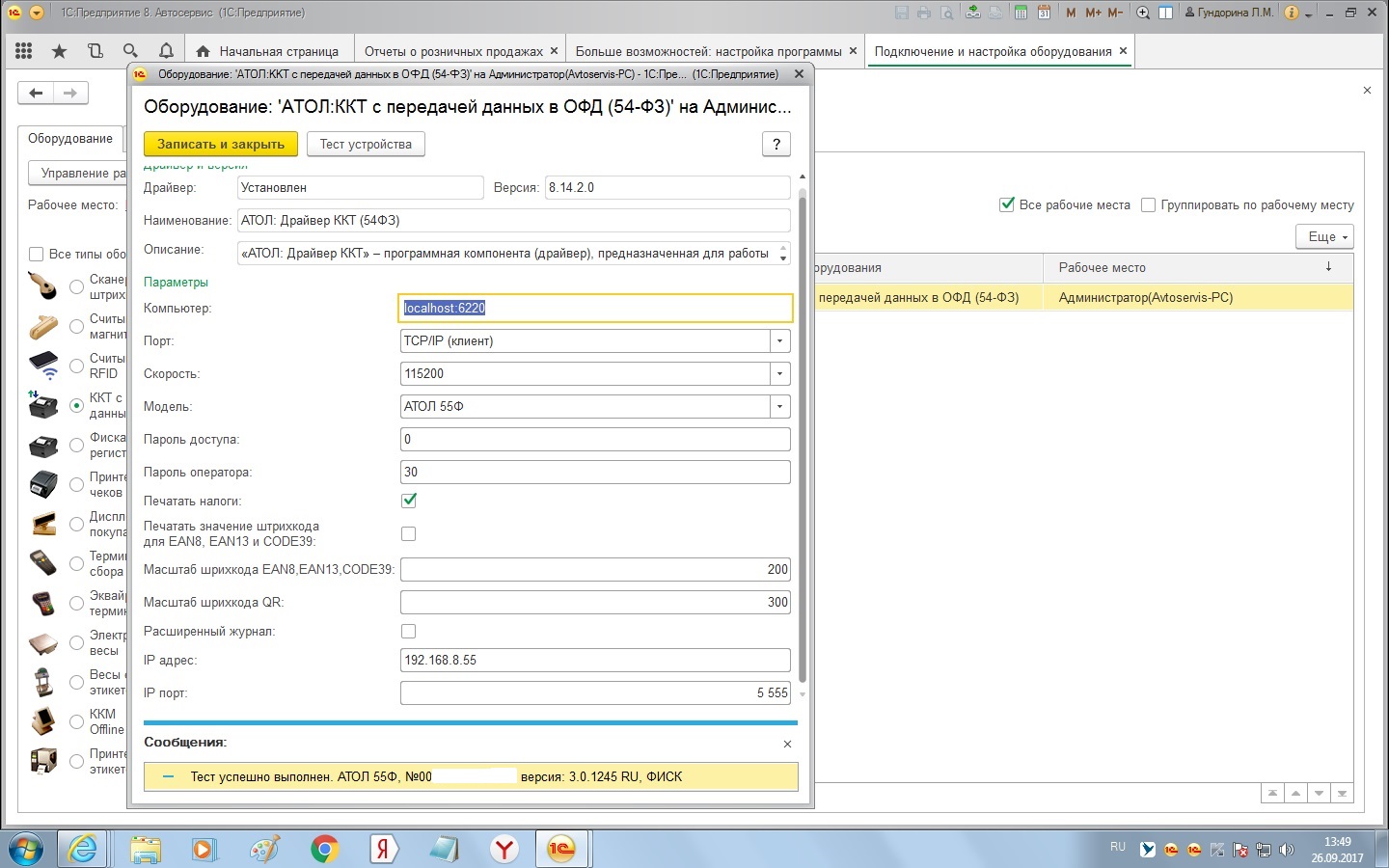Screen dimensions: 1389x868
Task: Check Все типы оборудования checkbox
Action: tap(37, 254)
